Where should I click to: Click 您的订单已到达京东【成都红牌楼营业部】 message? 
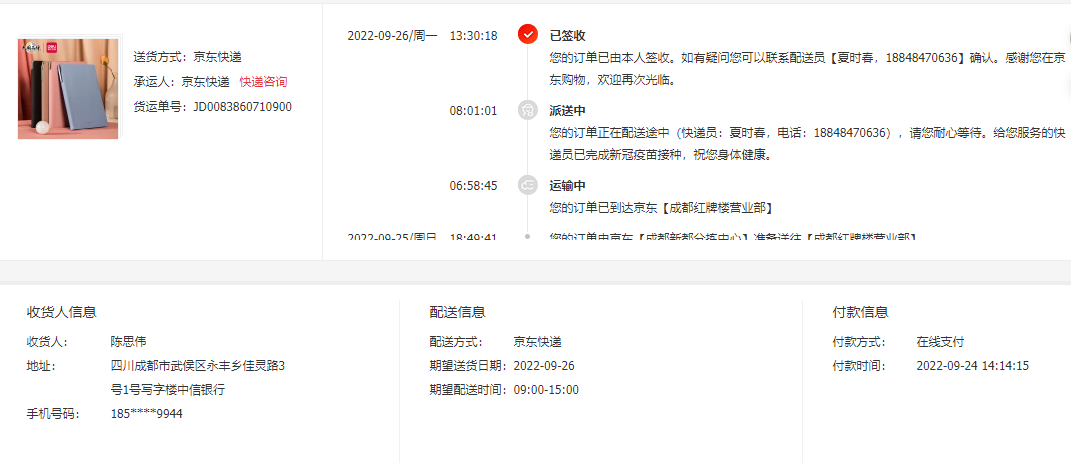(x=660, y=206)
